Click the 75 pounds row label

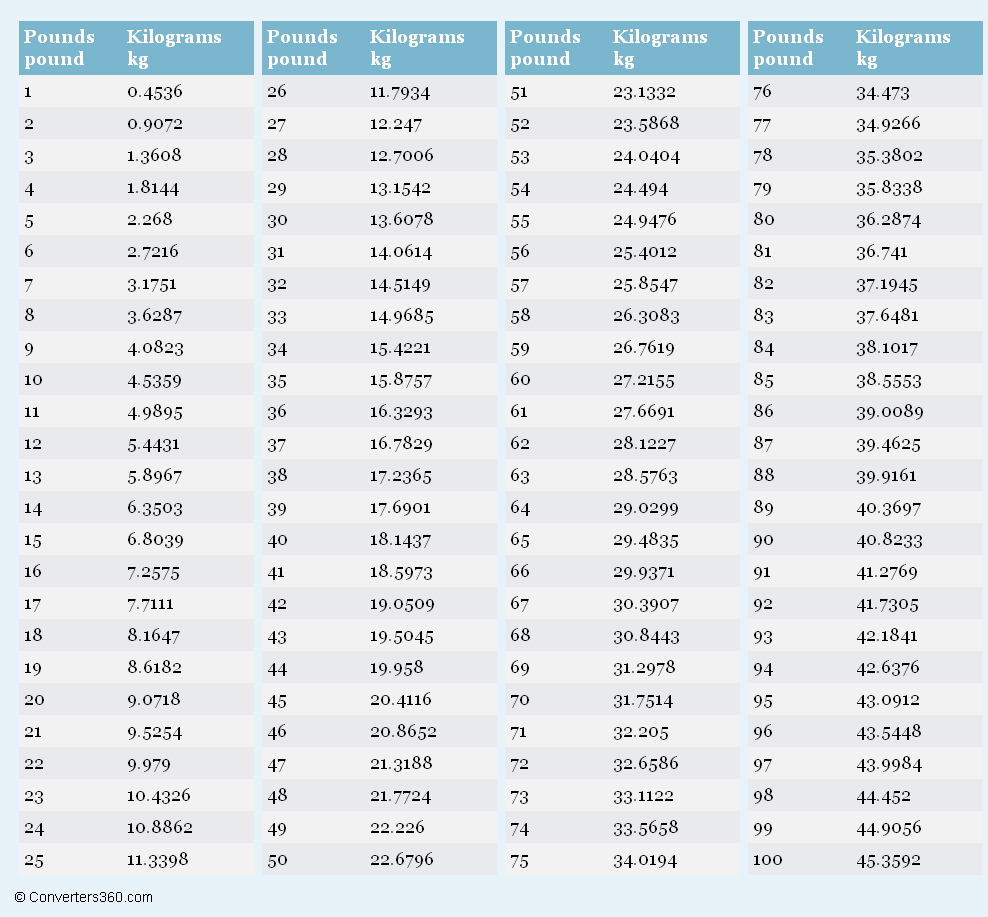pos(520,860)
